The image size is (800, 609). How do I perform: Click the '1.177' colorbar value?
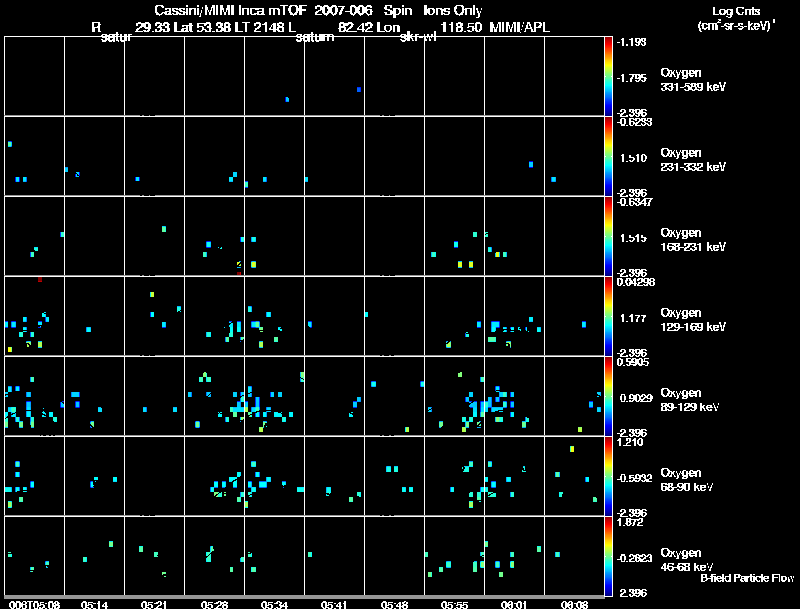633,318
